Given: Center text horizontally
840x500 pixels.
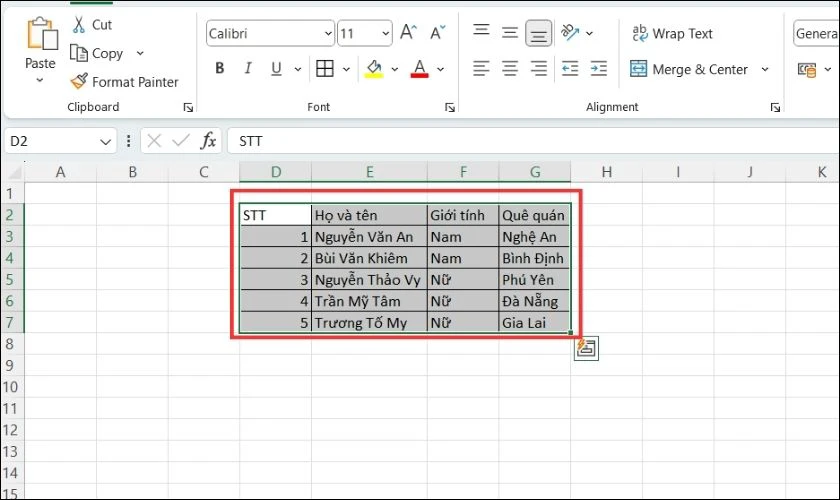Looking at the screenshot, I should (x=509, y=69).
